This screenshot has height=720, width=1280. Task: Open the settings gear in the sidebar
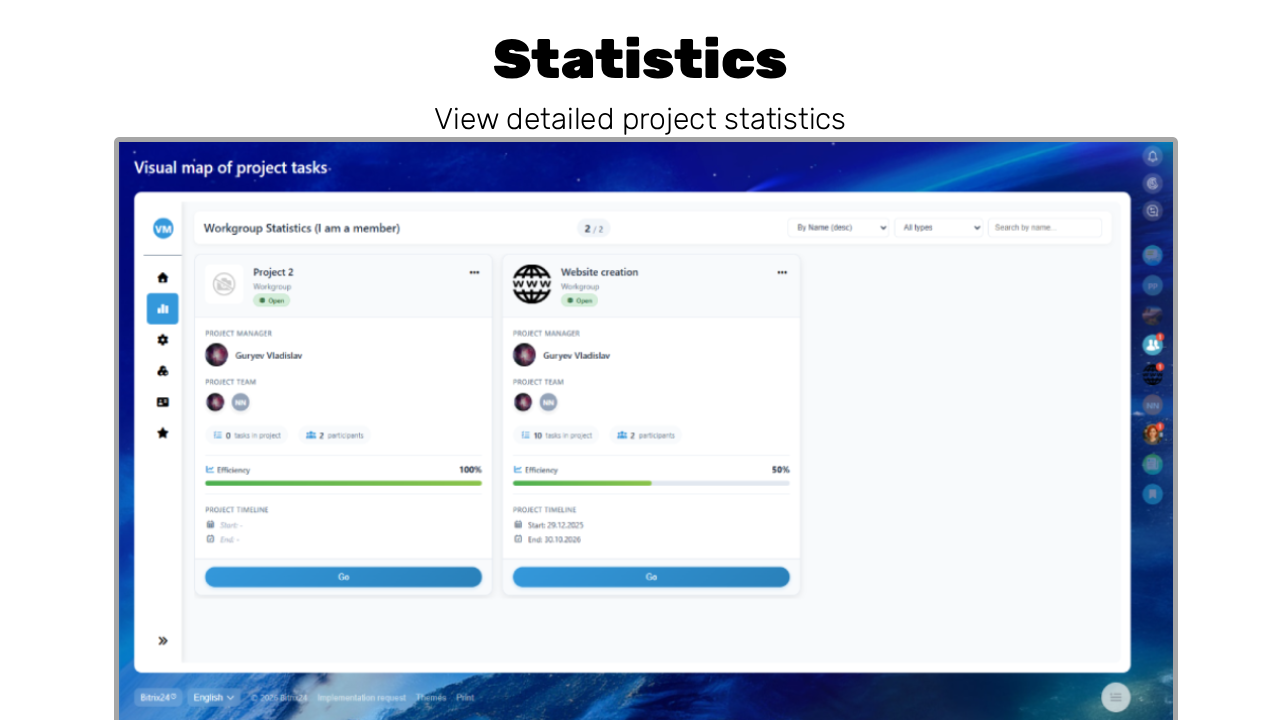[x=163, y=340]
